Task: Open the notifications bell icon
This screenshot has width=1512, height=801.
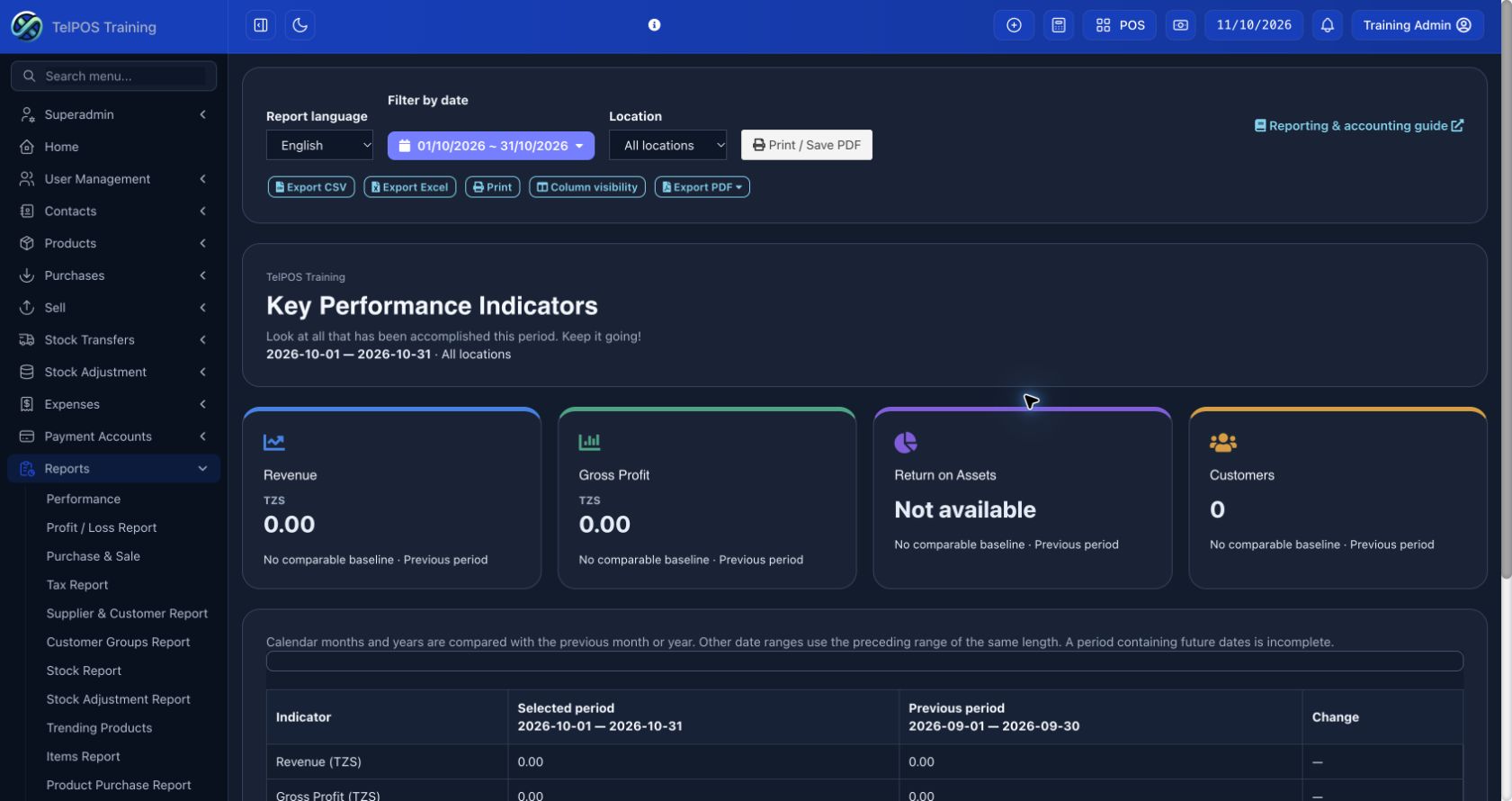Action: point(1328,25)
